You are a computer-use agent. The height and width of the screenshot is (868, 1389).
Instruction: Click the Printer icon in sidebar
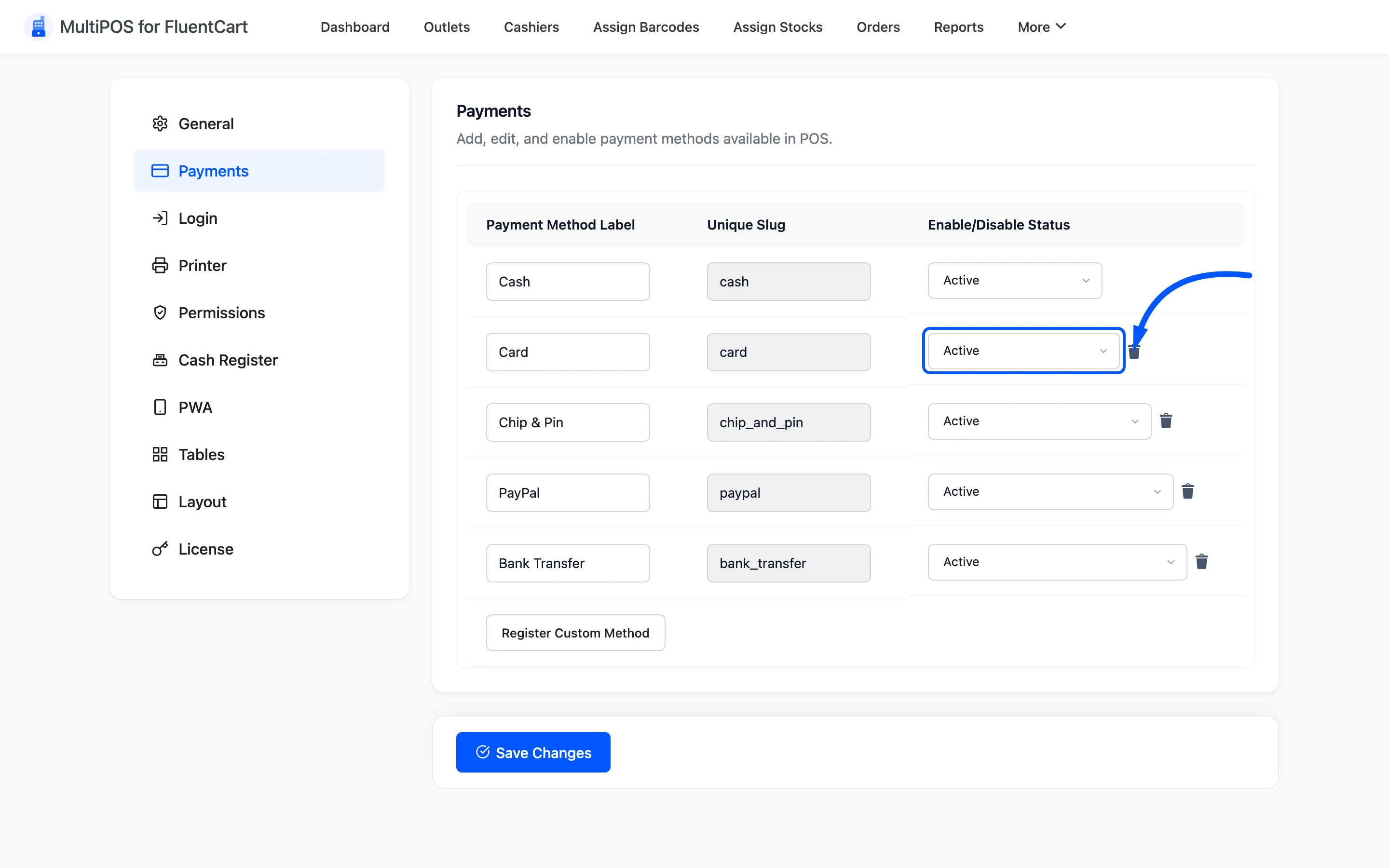(x=160, y=265)
